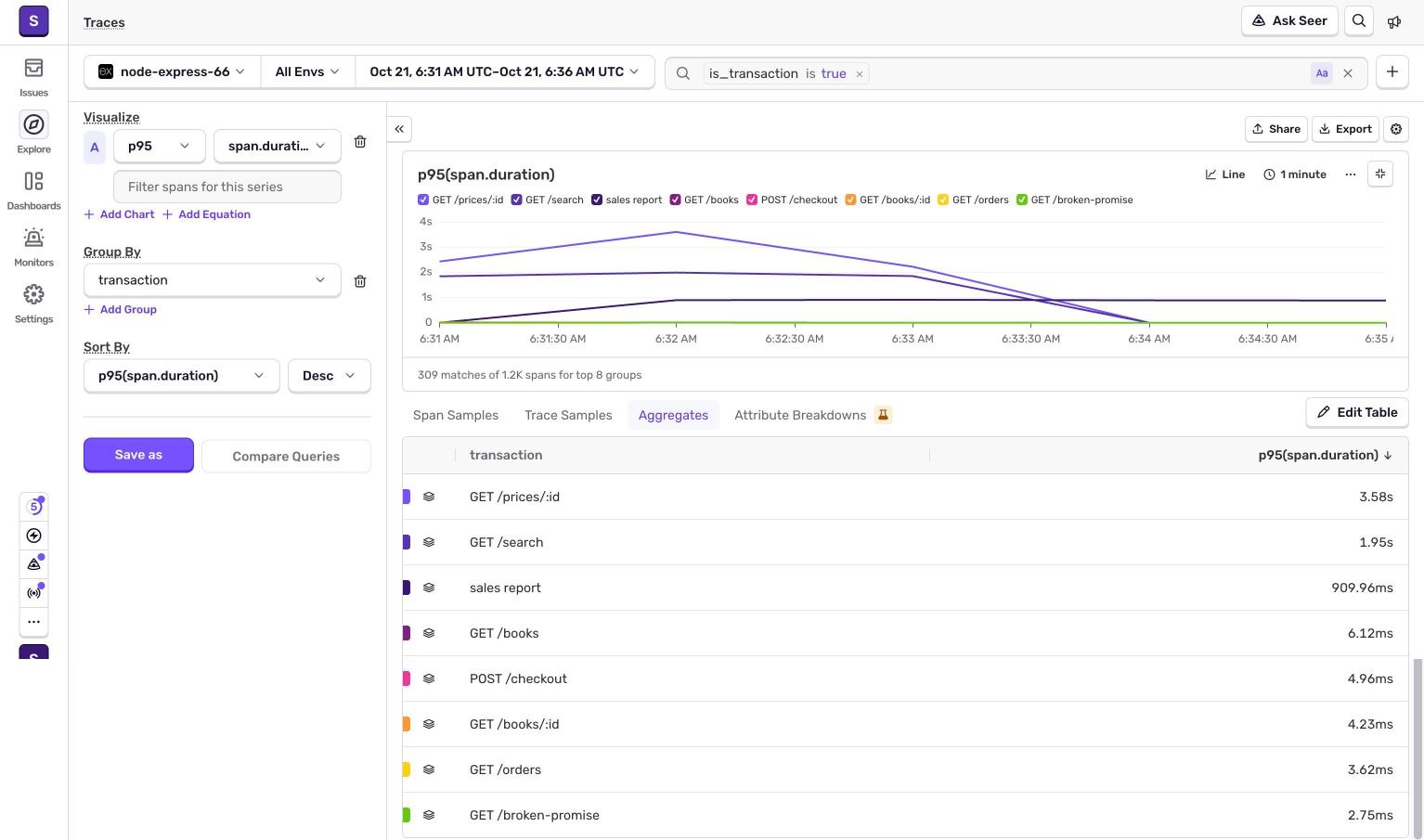The width and height of the screenshot is (1424, 840).
Task: Click the Edit Table button
Action: [1357, 412]
